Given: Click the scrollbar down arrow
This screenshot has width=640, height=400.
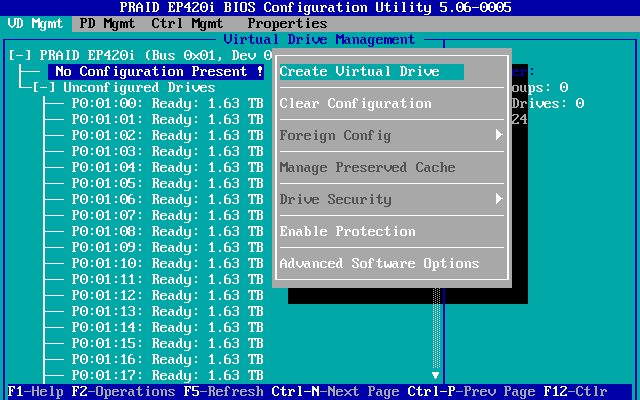Looking at the screenshot, I should tap(435, 376).
